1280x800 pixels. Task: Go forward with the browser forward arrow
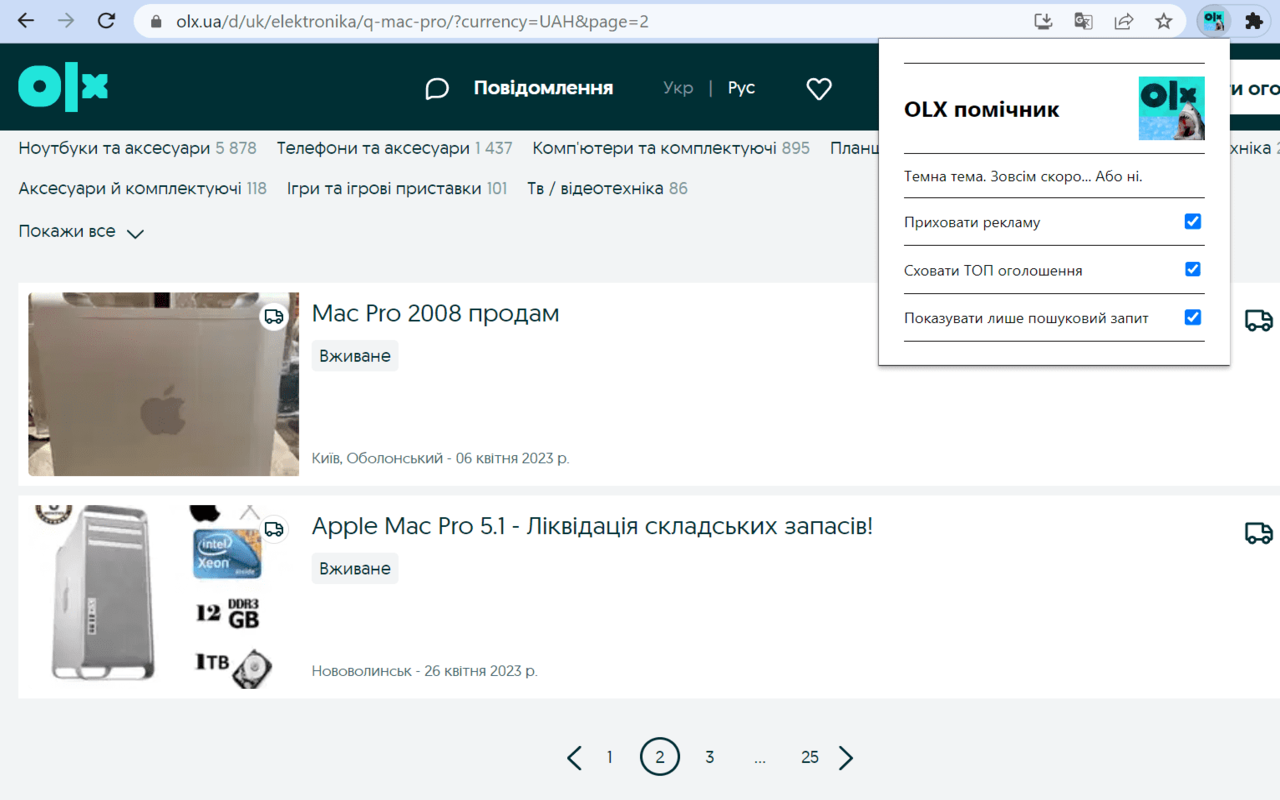pos(66,21)
